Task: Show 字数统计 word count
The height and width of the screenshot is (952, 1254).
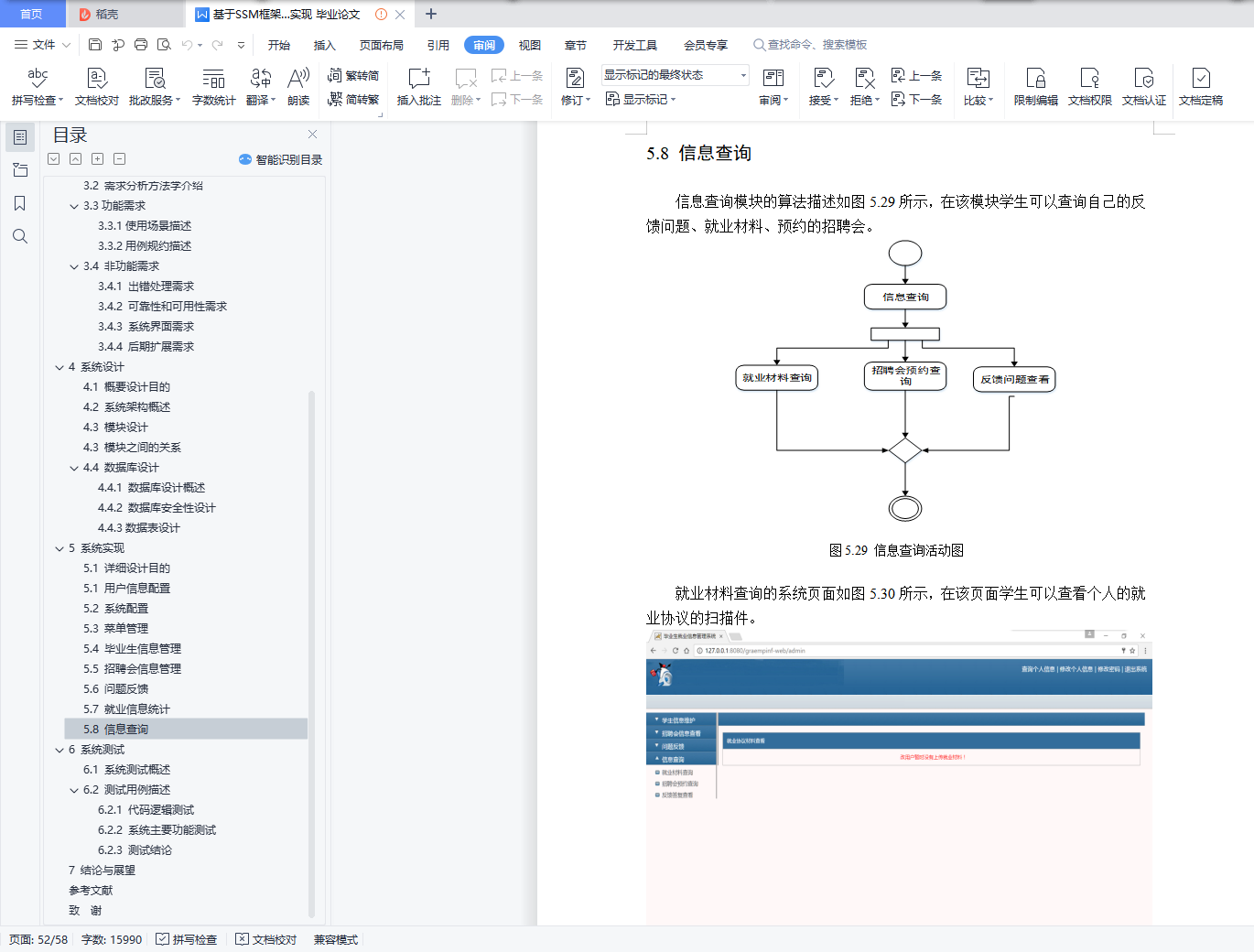Action: 214,87
